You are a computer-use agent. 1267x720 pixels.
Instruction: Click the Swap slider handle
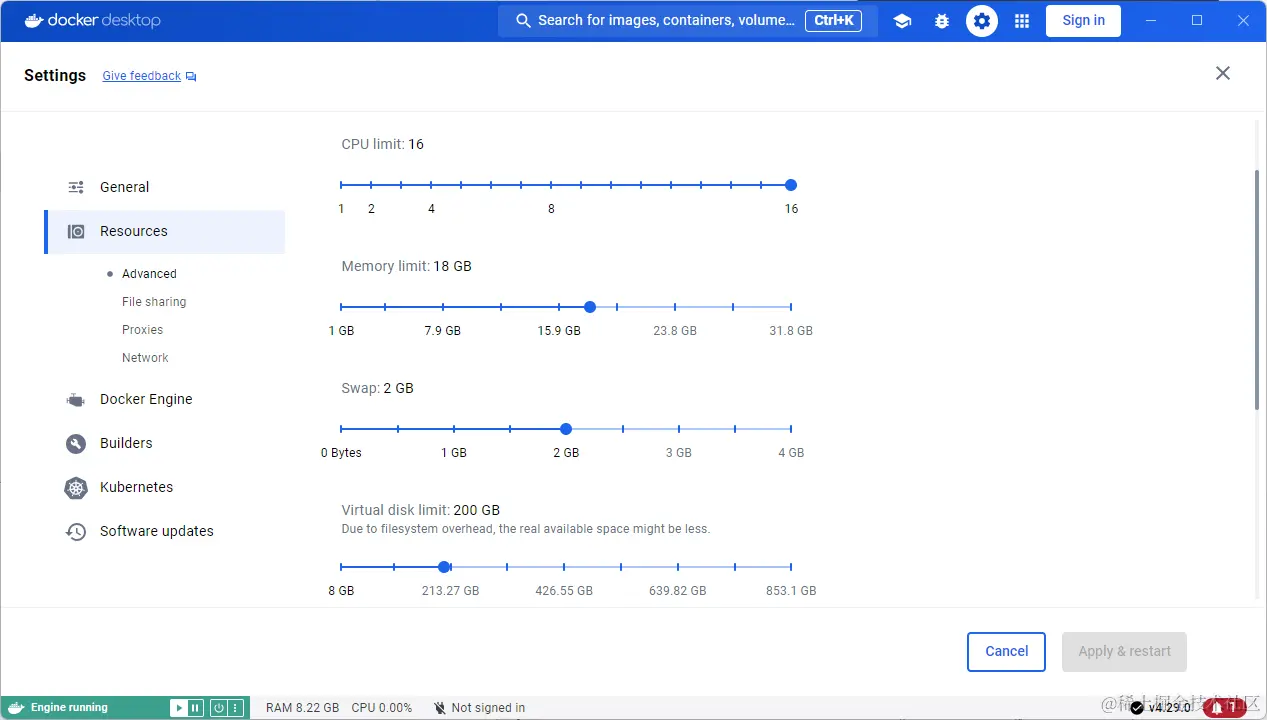(x=566, y=429)
